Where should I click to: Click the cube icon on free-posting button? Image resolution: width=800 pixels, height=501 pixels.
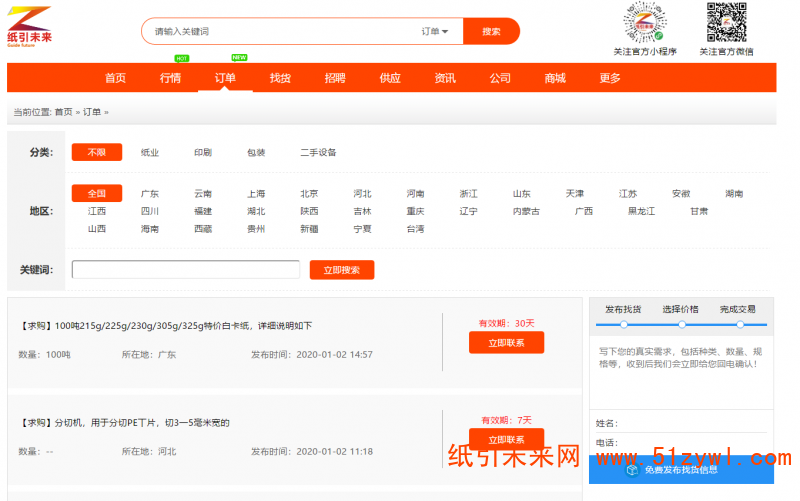tap(632, 469)
